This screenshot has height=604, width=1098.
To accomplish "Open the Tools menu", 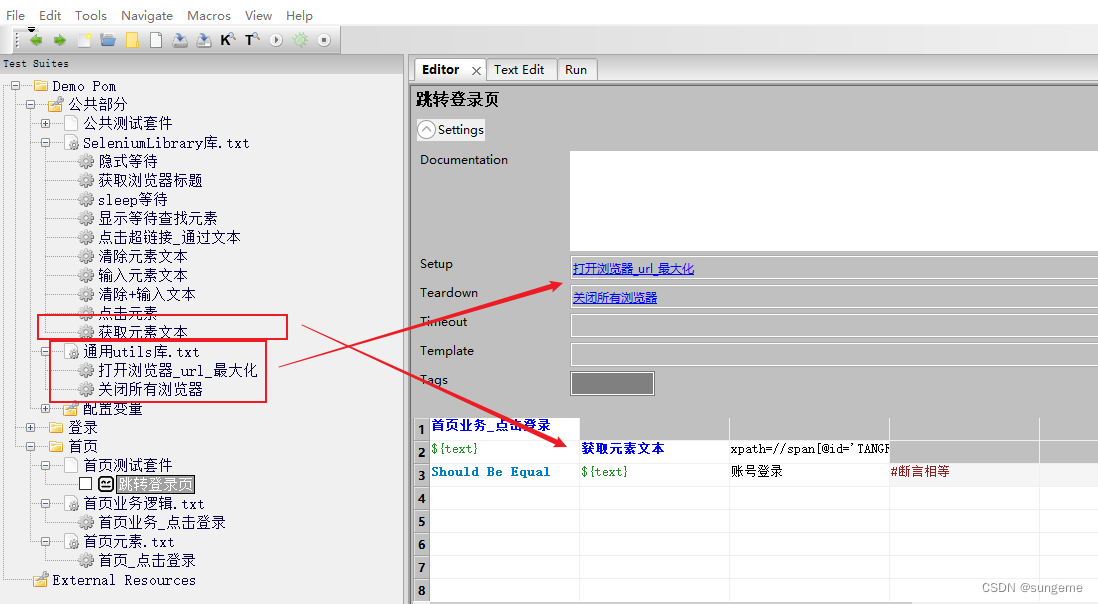I will 91,15.
